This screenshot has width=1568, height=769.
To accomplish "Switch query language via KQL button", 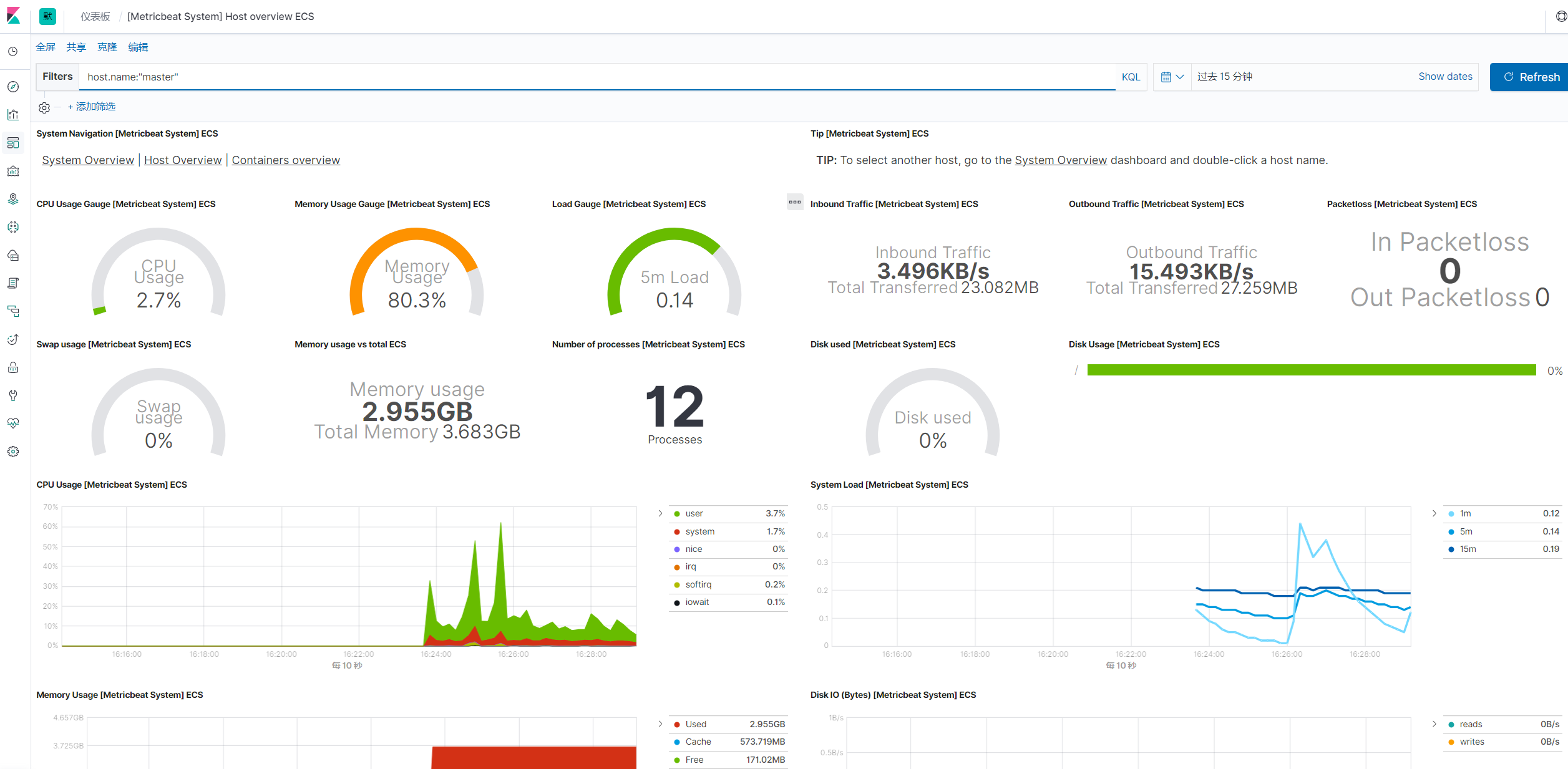I will [x=1131, y=77].
